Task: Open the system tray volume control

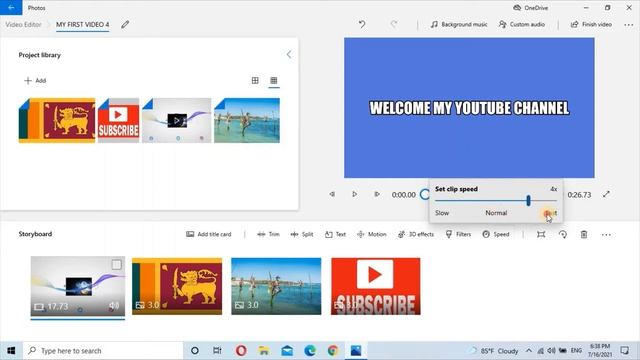Action: pyautogui.click(x=551, y=351)
